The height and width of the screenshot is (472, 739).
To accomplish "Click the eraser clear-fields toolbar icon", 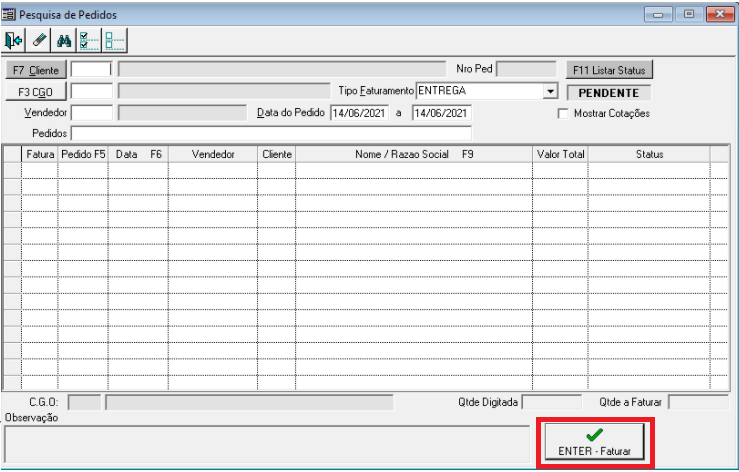I will (39, 41).
